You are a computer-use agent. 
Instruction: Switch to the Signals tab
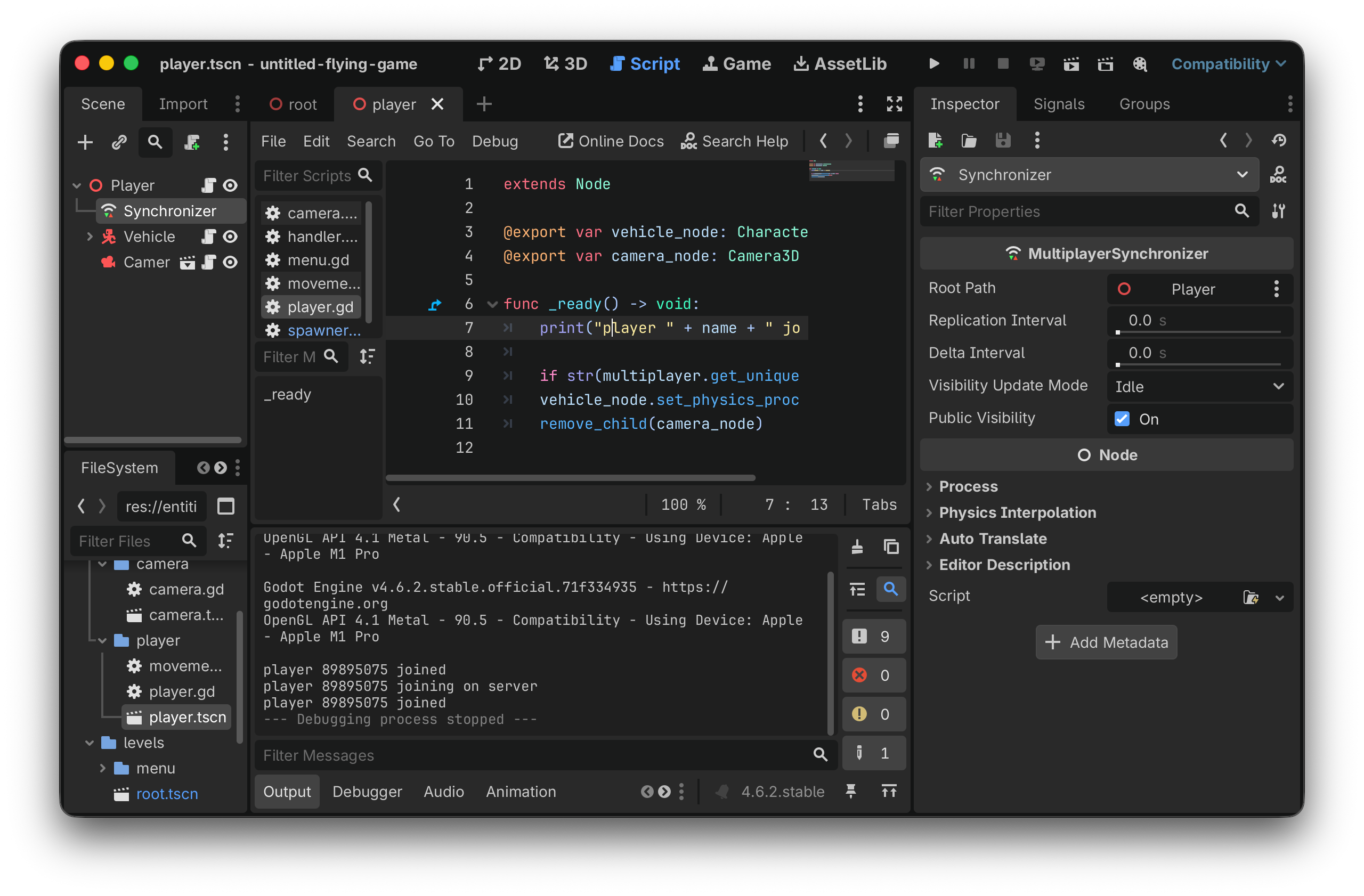(1059, 104)
